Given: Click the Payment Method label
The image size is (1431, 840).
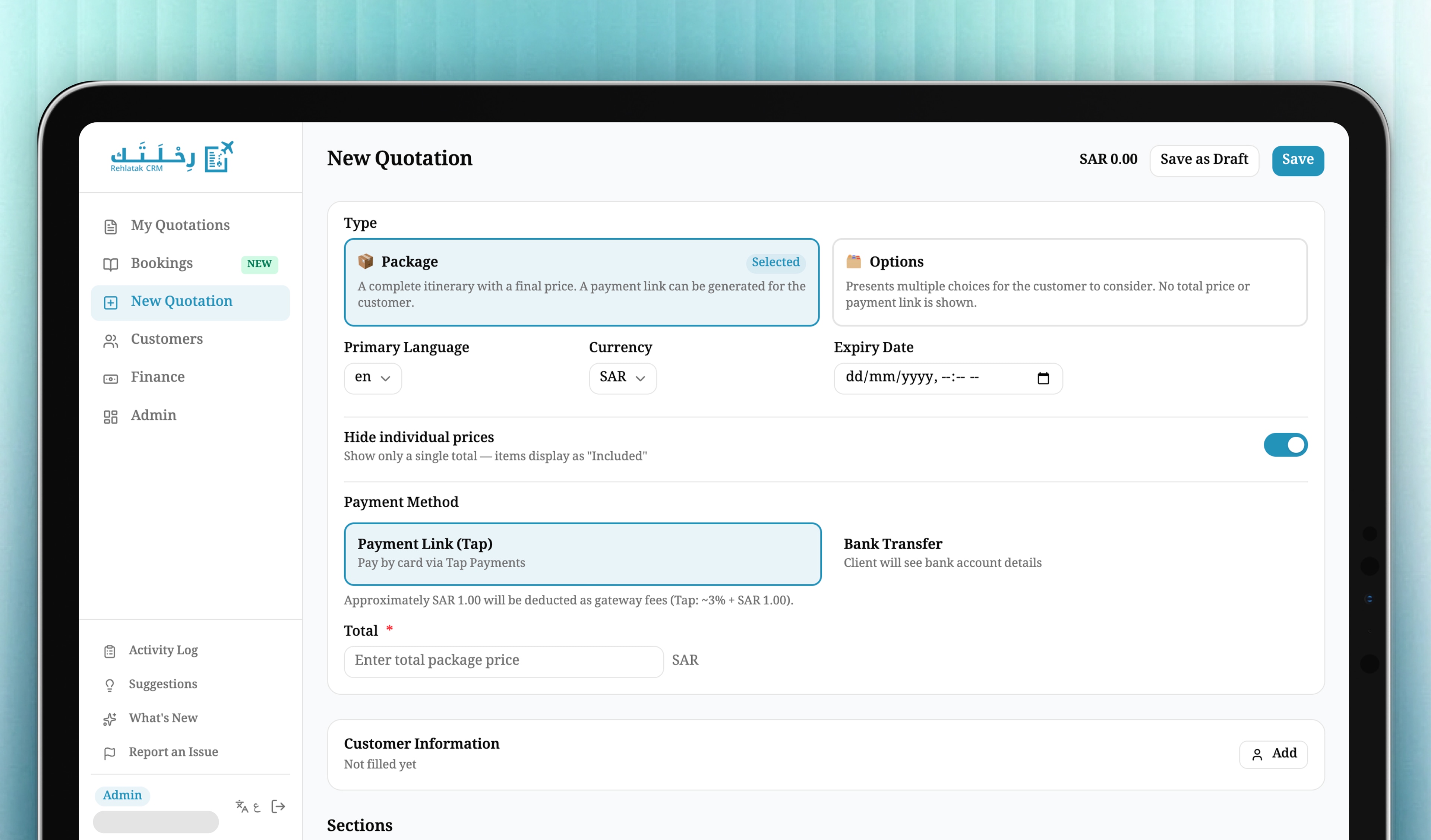Looking at the screenshot, I should 401,503.
